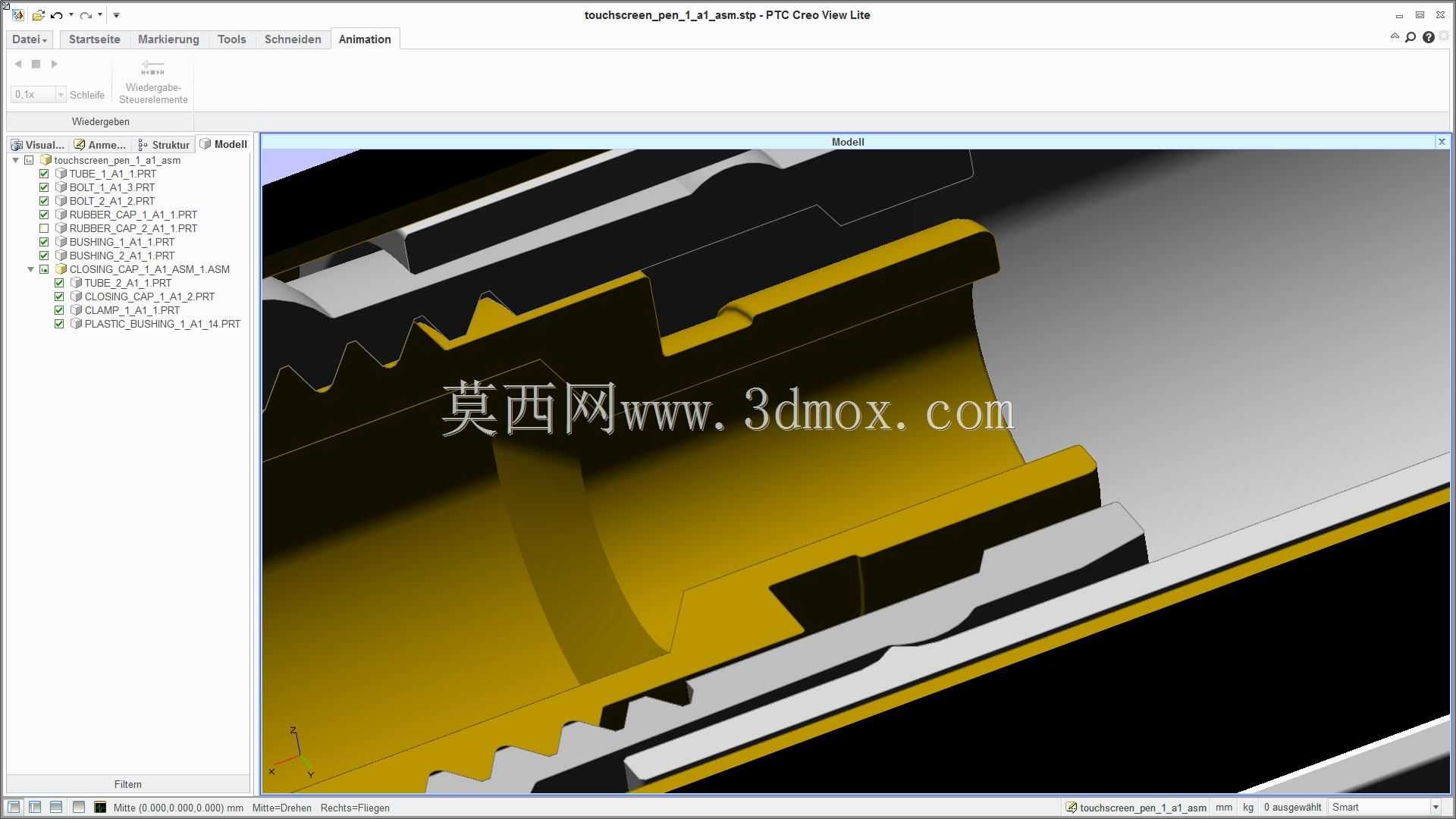1456x819 pixels.
Task: Close the Modell view with its X
Action: point(1442,142)
